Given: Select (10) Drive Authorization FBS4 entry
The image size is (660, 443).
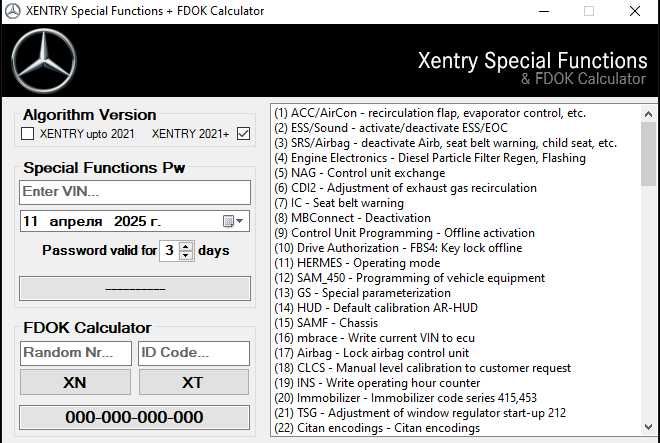Looking at the screenshot, I should point(398,248).
